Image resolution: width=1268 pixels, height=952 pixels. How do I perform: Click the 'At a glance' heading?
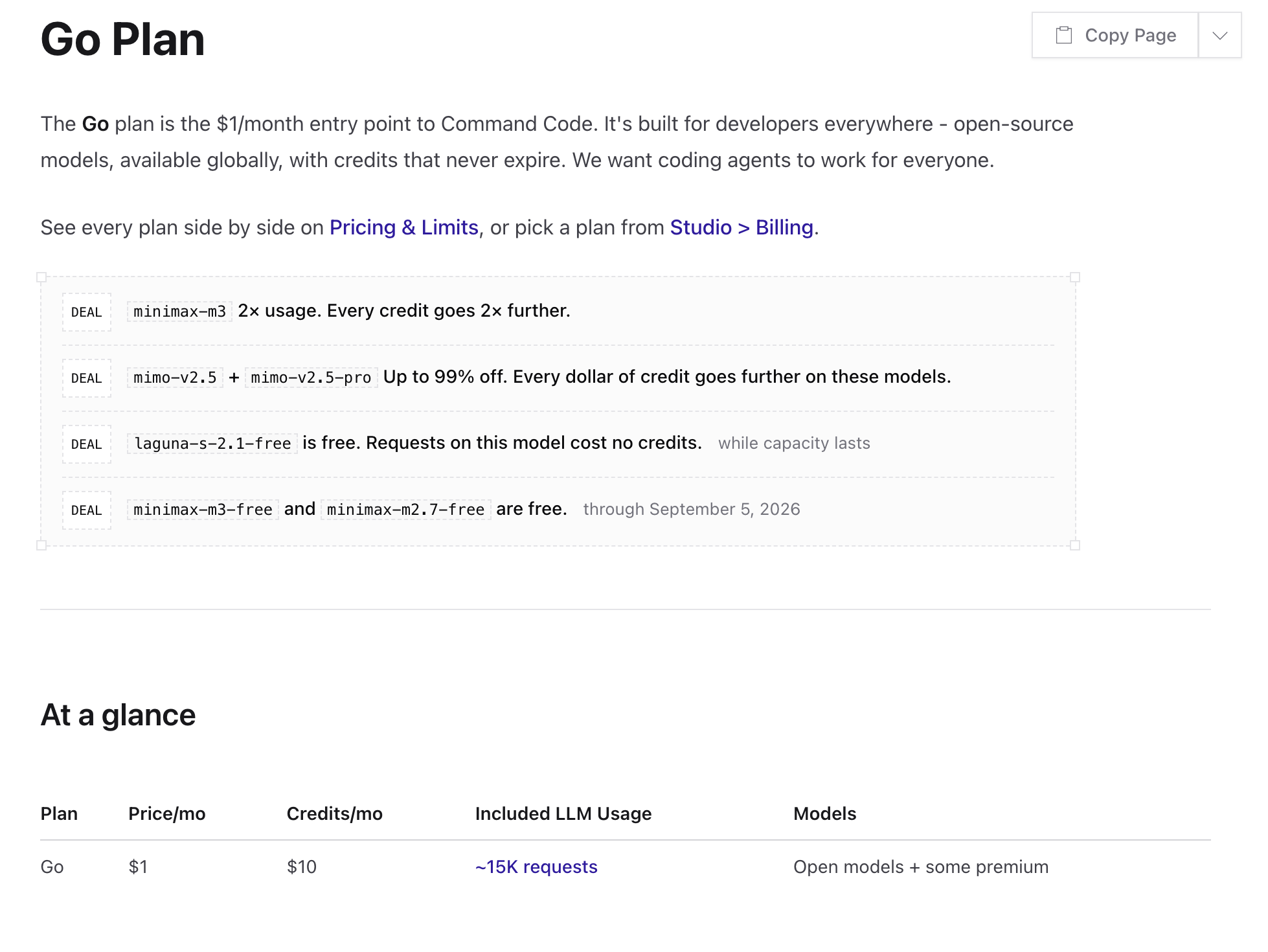click(118, 715)
